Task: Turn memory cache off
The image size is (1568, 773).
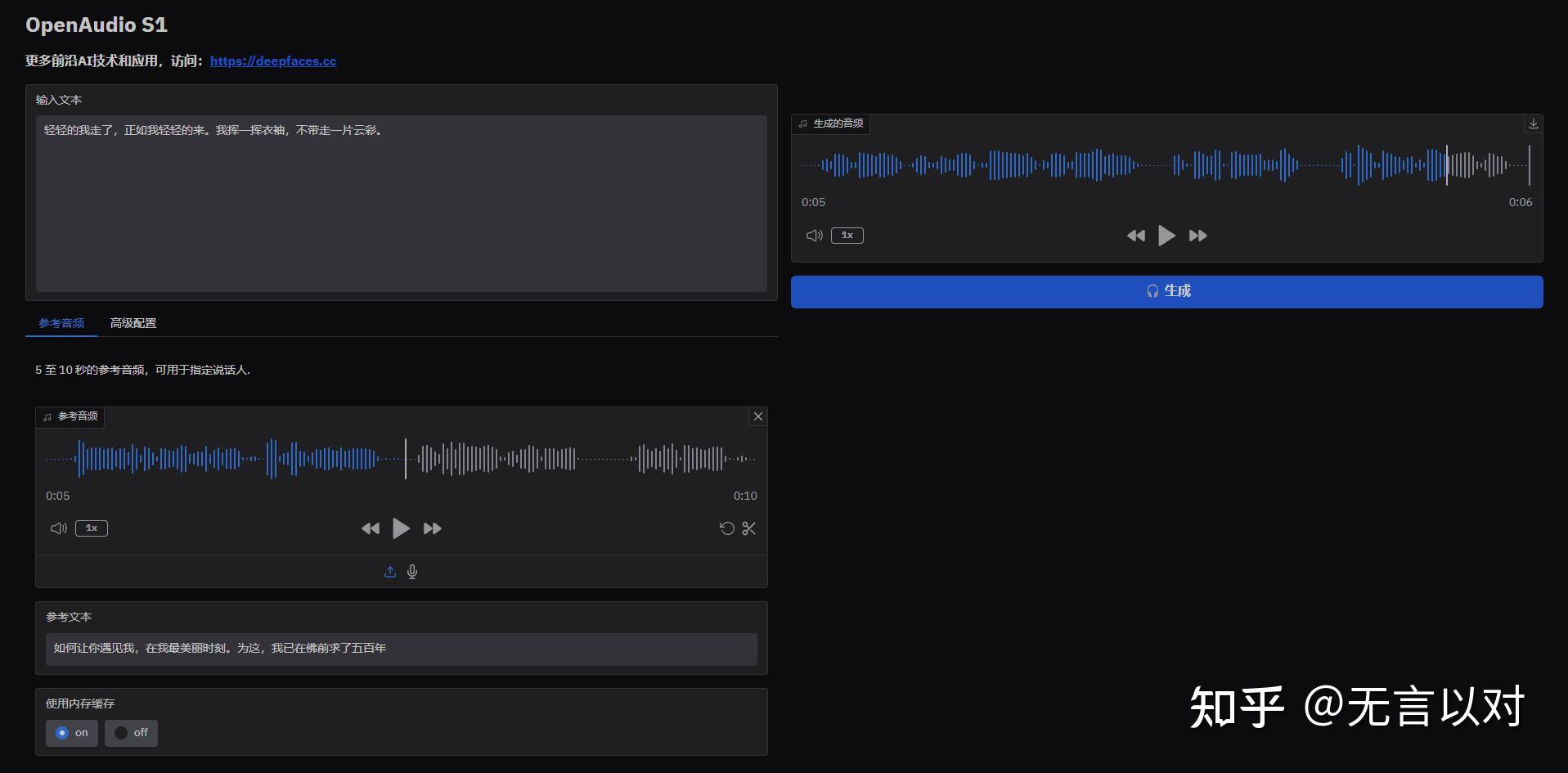Action: 131,733
